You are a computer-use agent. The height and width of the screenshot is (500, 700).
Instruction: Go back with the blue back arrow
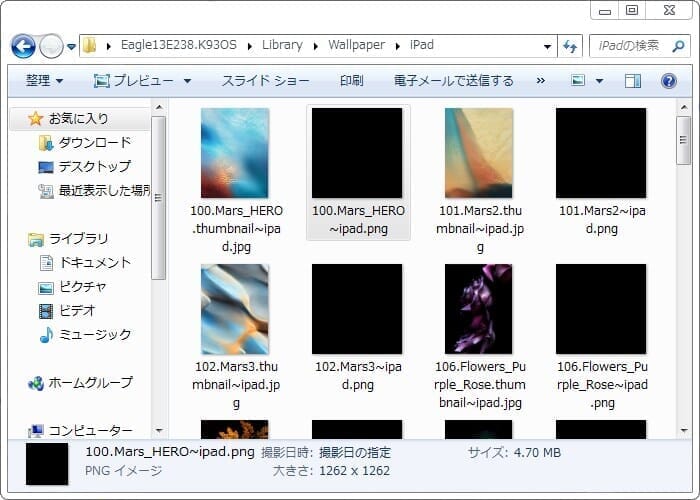(23, 46)
